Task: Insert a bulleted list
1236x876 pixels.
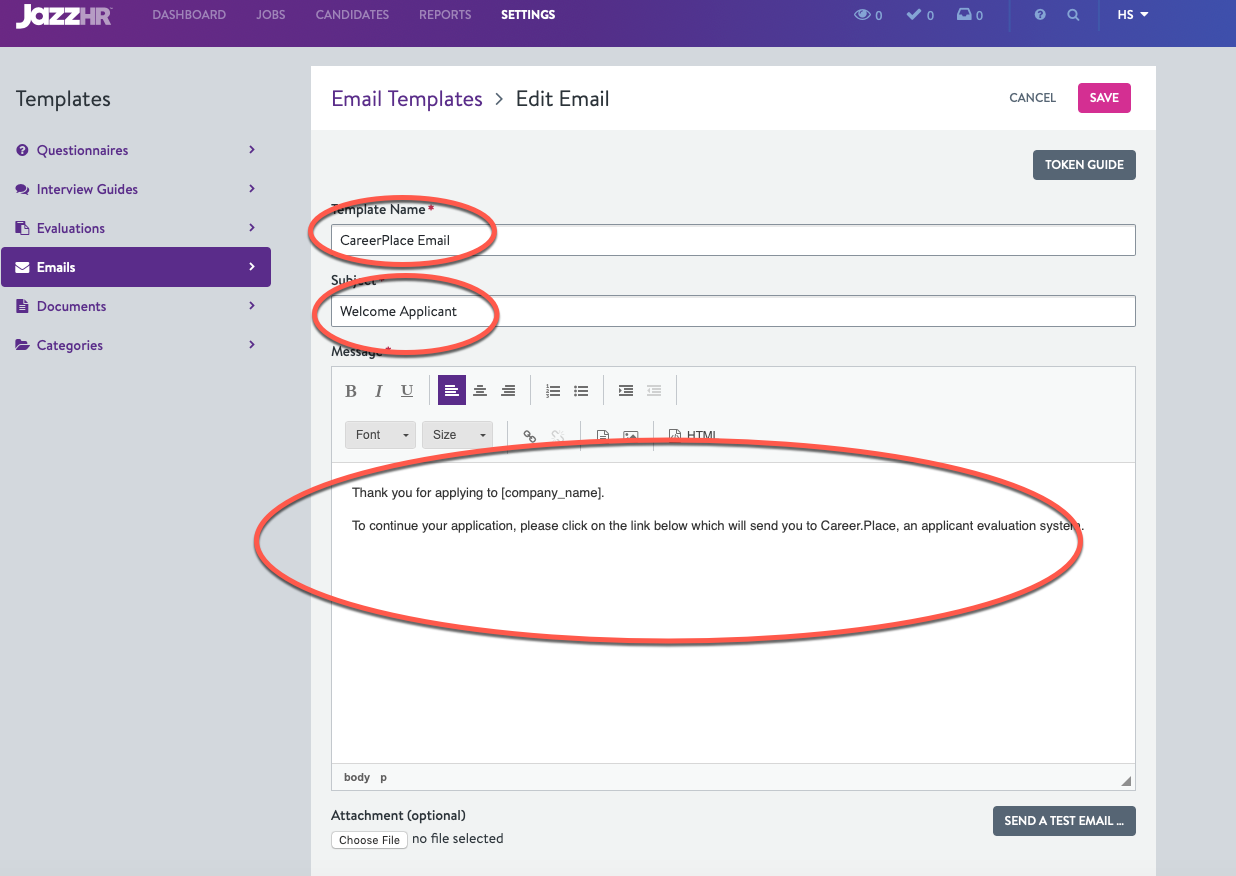Action: [581, 391]
